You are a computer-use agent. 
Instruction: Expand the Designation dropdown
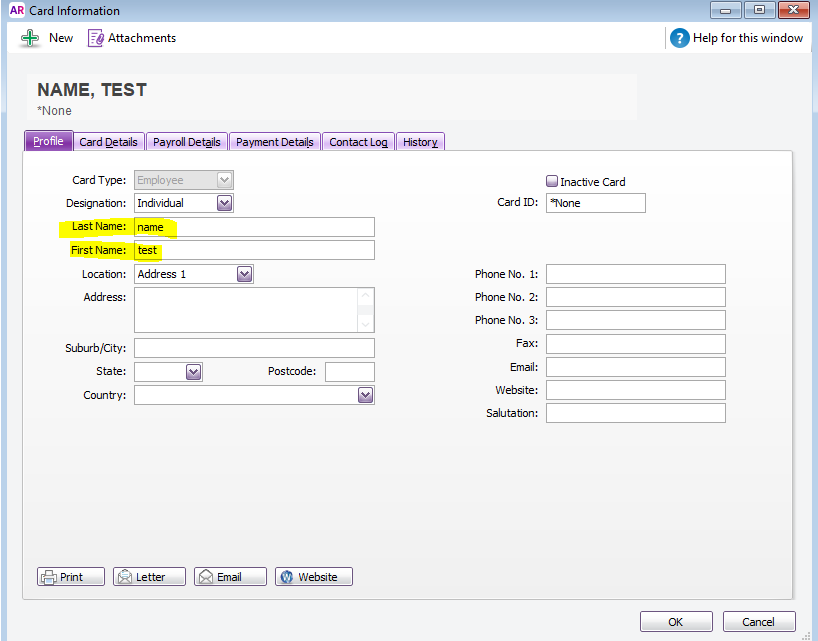pyautogui.click(x=224, y=203)
